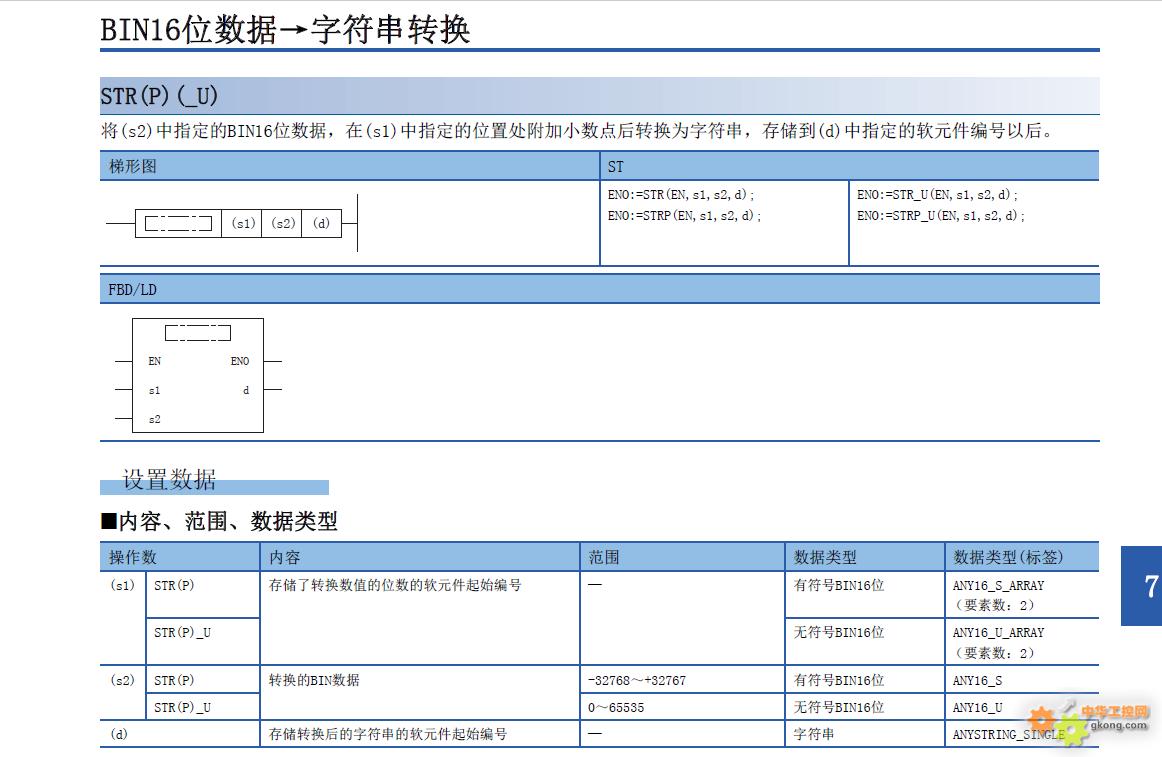The image size is (1162, 757).
Task: Select "STR(P)" in the (s2) table row
Action: tap(174, 681)
